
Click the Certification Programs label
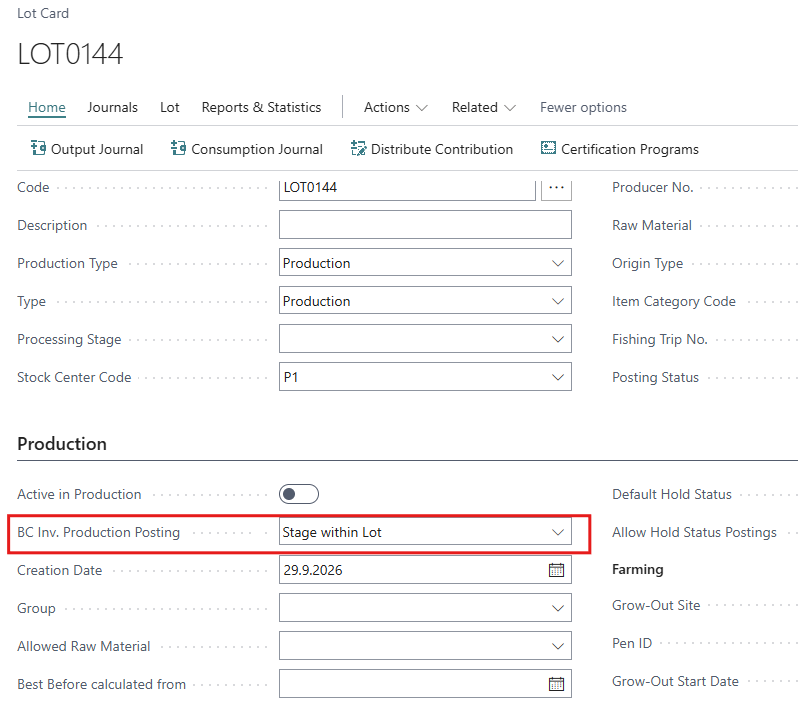pyautogui.click(x=630, y=149)
